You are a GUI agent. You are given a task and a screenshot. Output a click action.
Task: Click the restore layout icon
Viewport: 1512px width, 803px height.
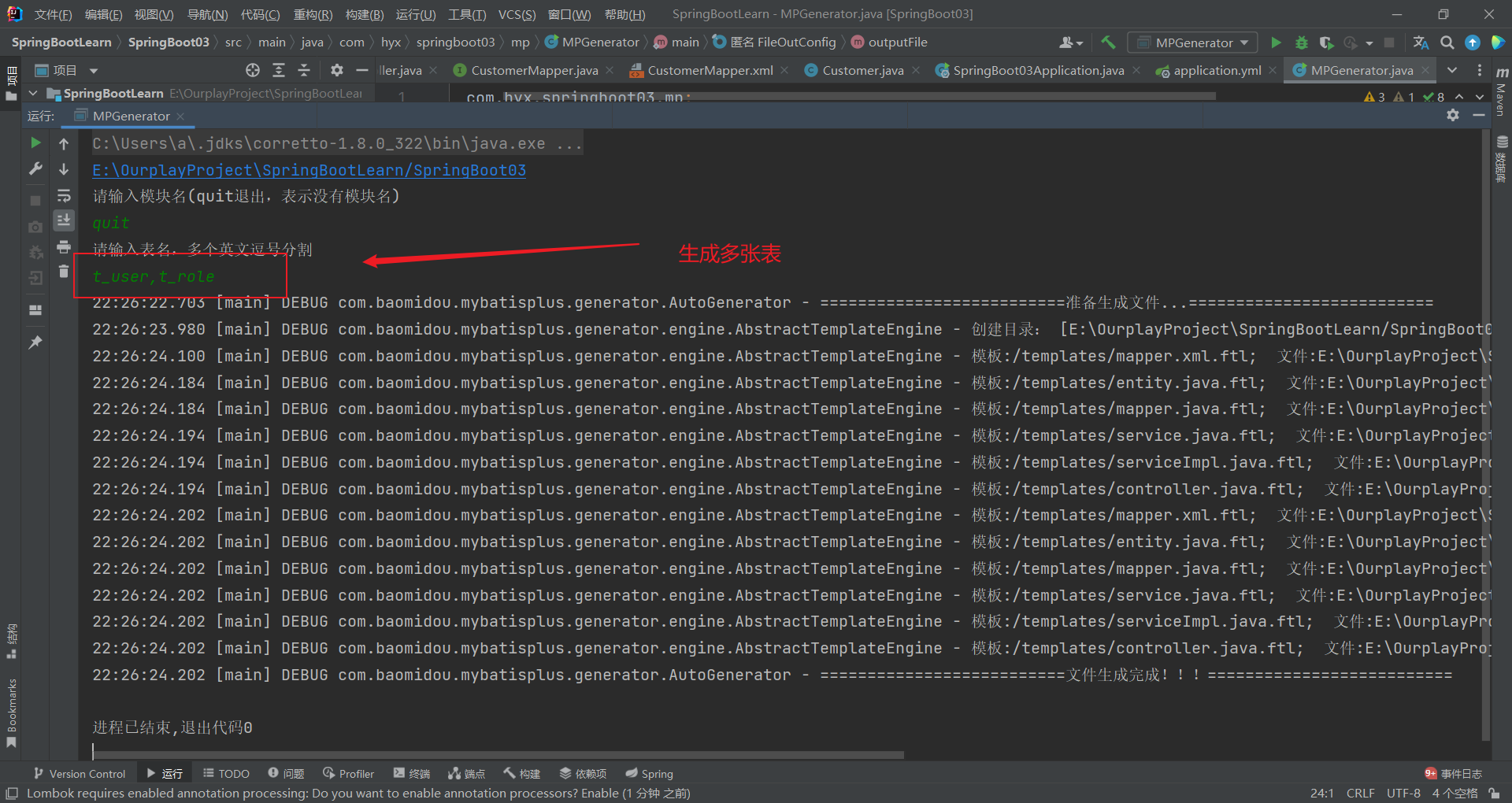(35, 310)
